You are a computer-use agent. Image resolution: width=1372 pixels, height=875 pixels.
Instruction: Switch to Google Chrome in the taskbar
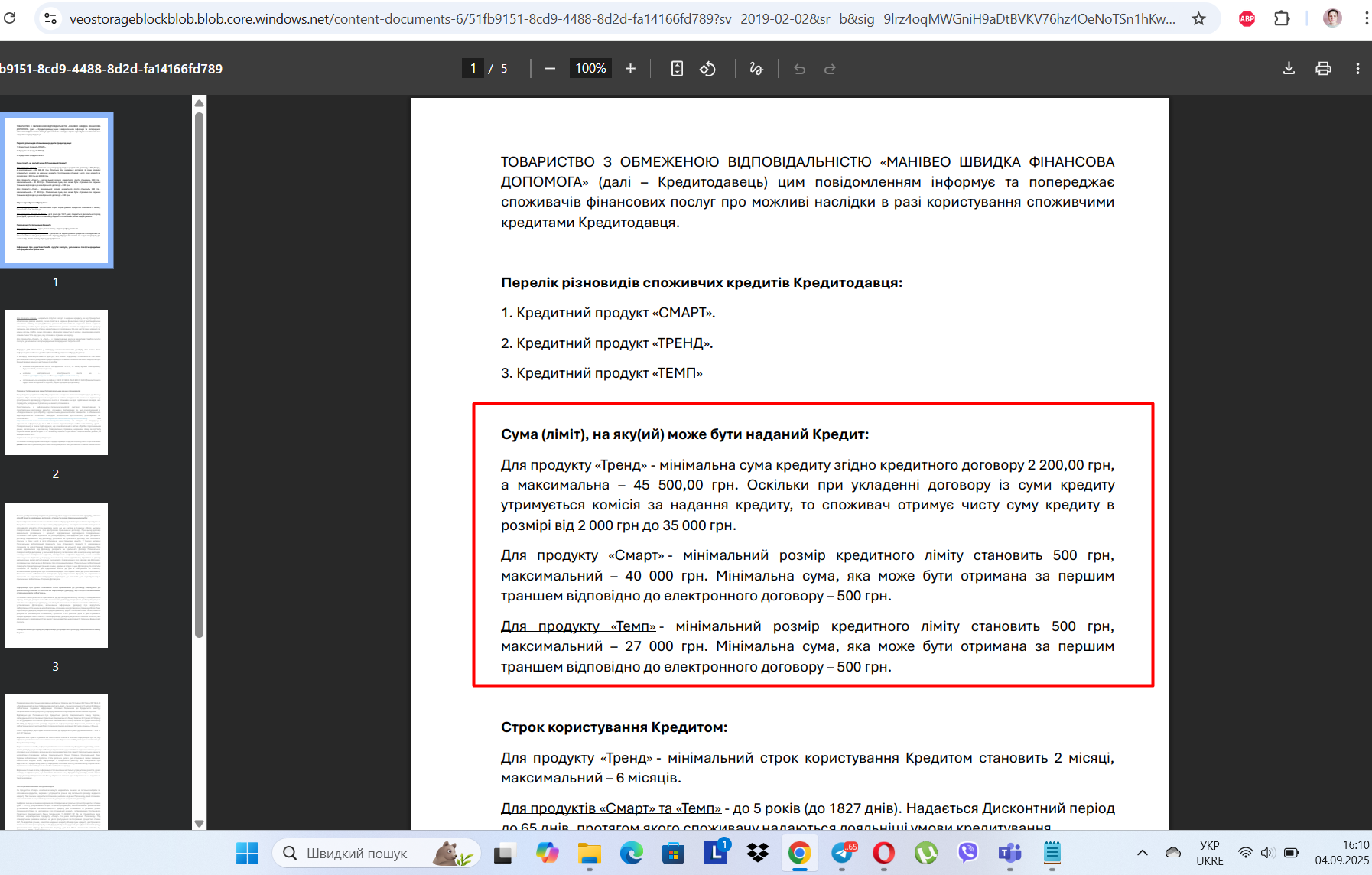[x=800, y=853]
